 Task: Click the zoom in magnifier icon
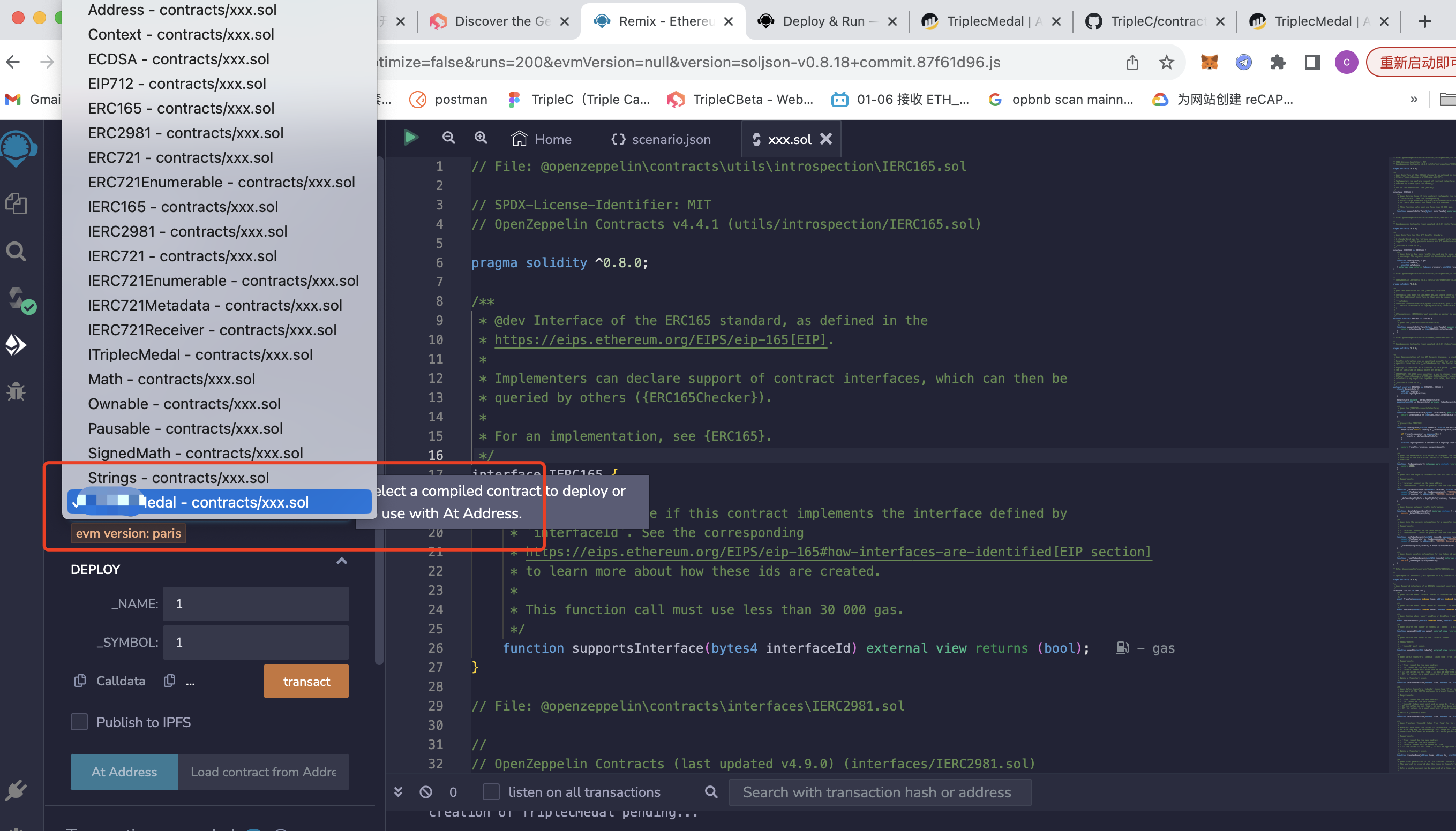point(481,138)
